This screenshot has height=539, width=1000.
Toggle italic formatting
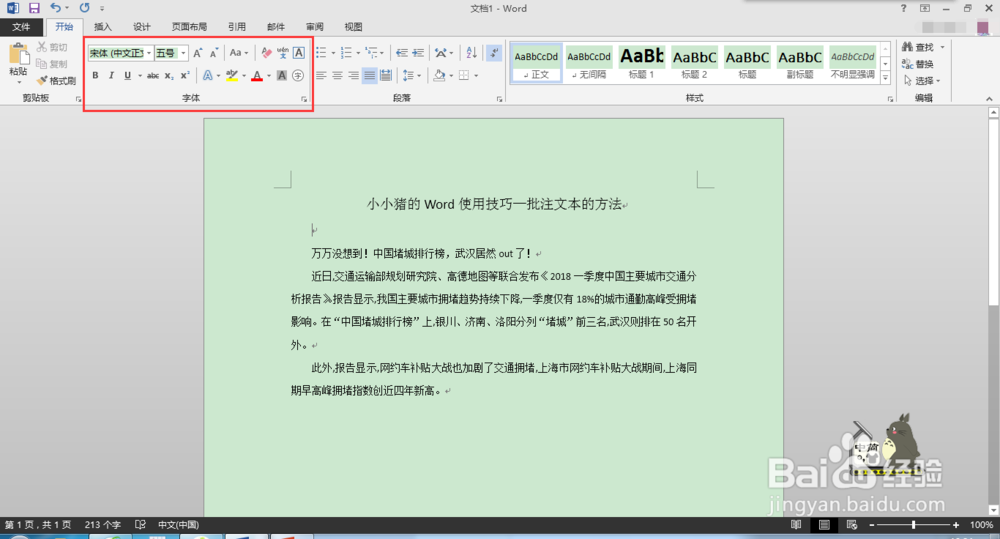click(x=111, y=75)
